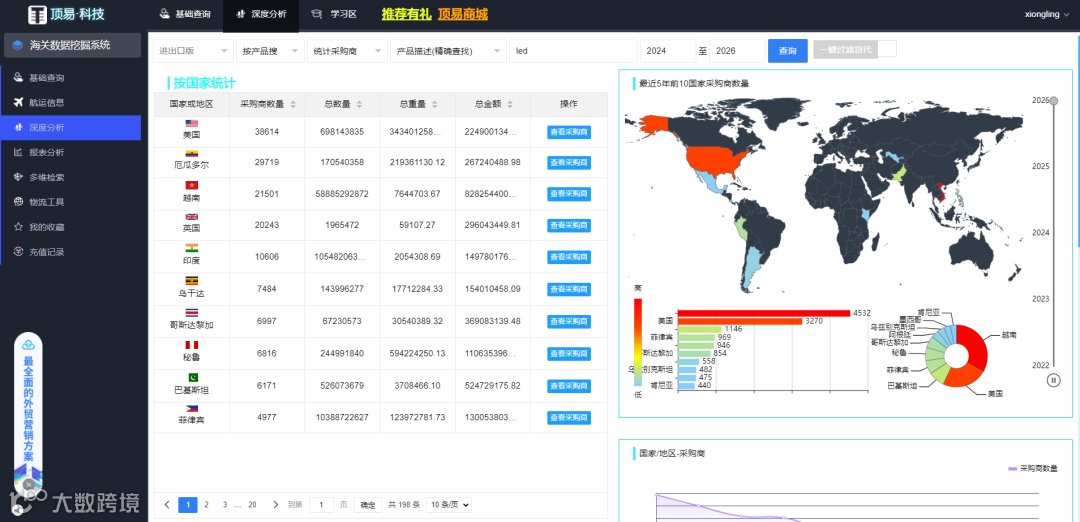The image size is (1080, 522).
Task: Click 查看采购商 for 秘鲁 row
Action: coord(569,354)
